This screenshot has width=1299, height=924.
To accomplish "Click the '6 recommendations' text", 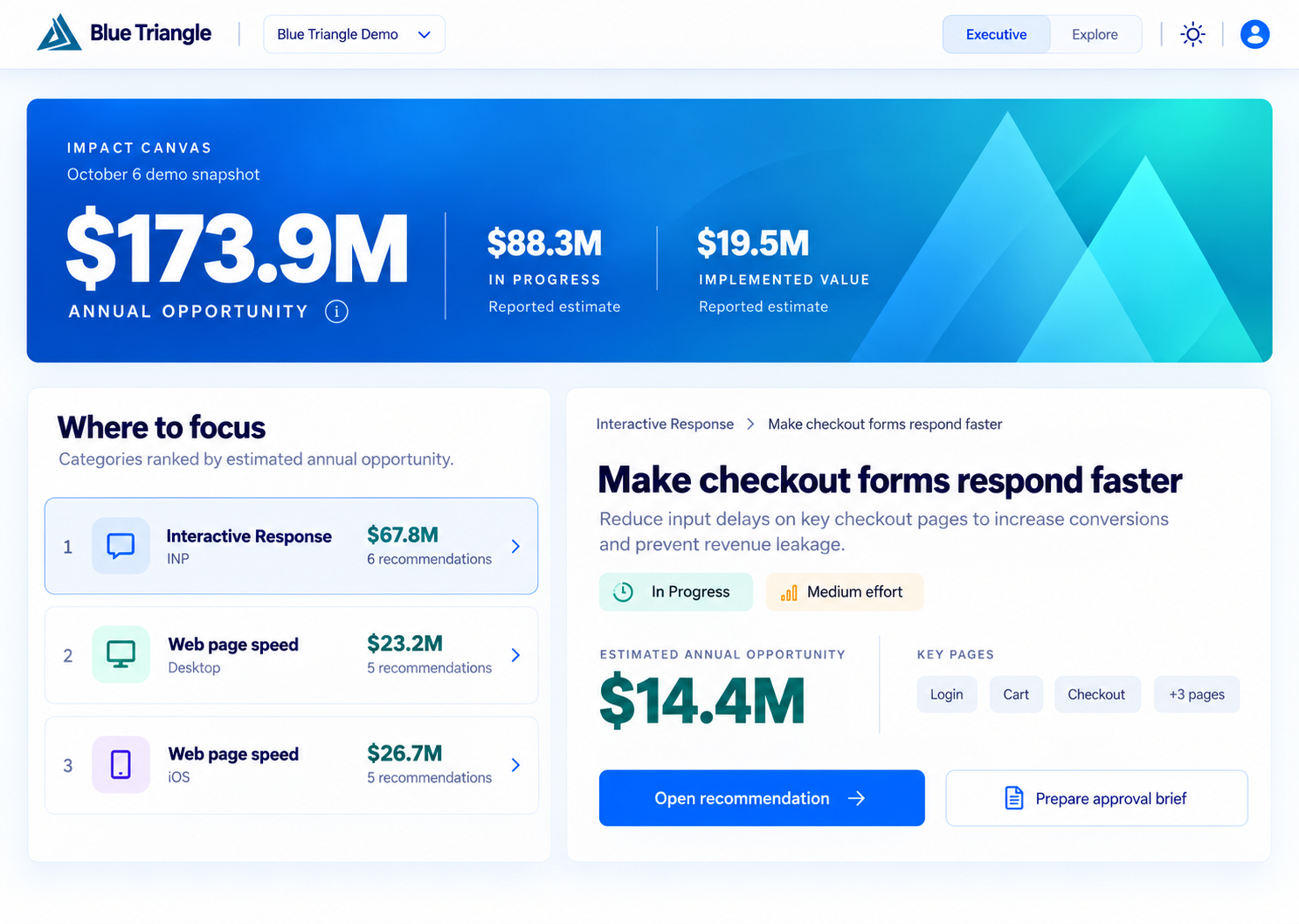I will [429, 559].
